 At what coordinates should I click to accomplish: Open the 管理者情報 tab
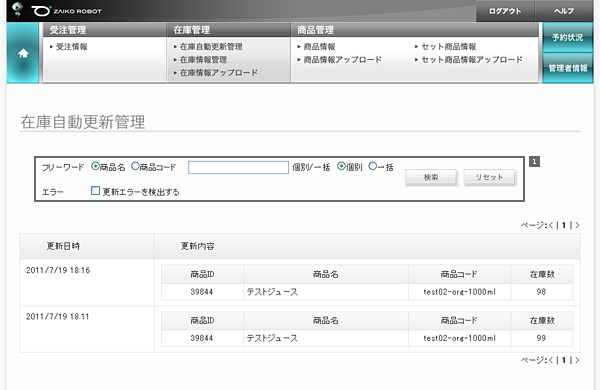pyautogui.click(x=567, y=68)
